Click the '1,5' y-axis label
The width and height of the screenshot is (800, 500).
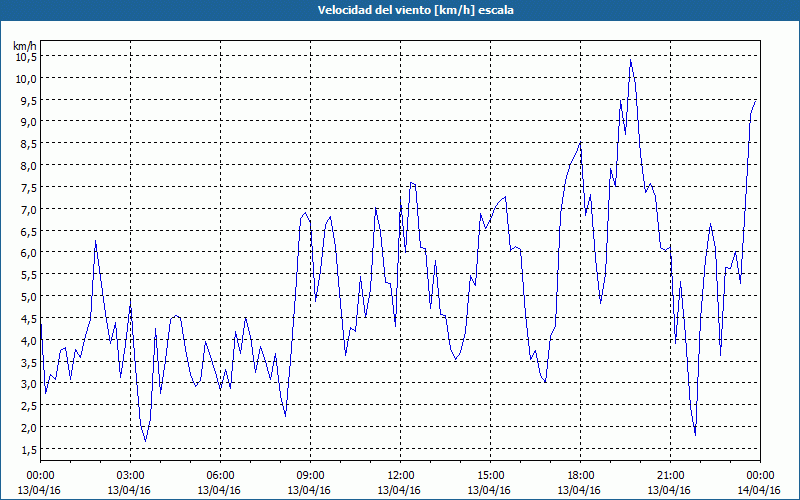click(29, 449)
